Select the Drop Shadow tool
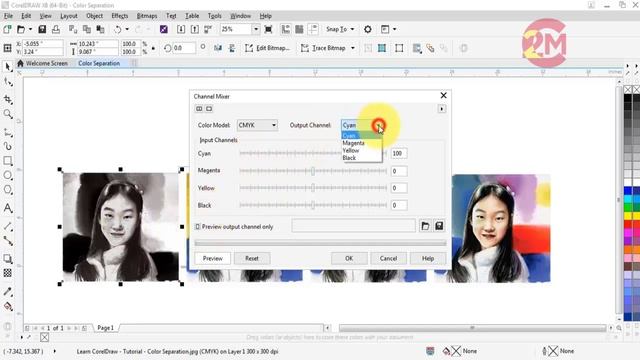 pyautogui.click(x=8, y=259)
